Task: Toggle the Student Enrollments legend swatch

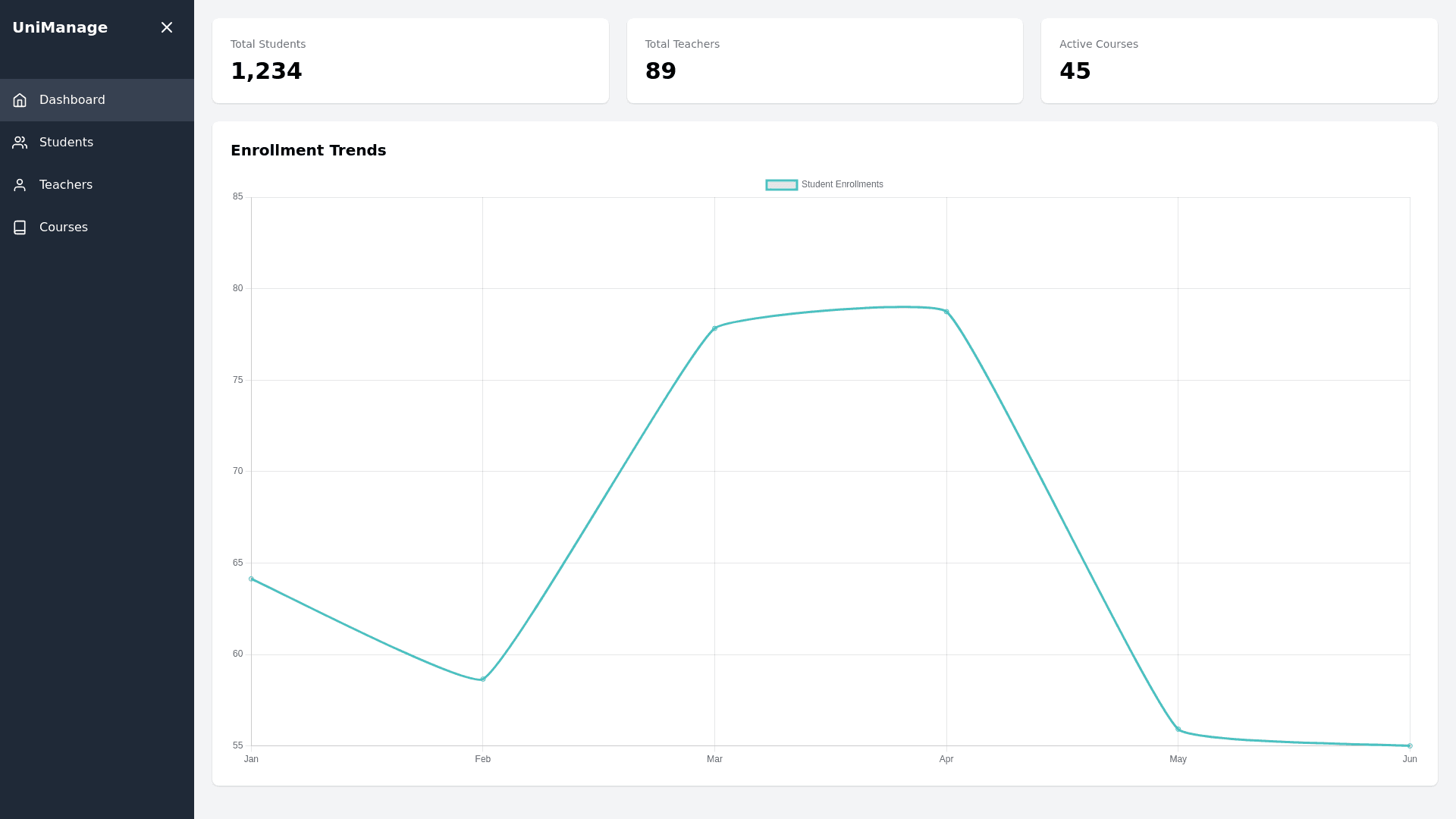Action: click(x=781, y=185)
